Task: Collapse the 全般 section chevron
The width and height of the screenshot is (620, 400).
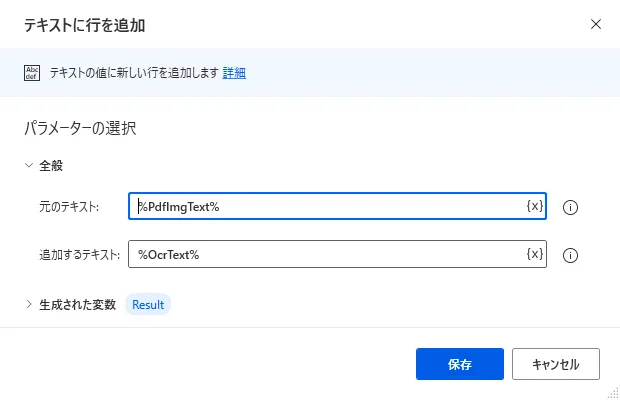Action: [28, 165]
